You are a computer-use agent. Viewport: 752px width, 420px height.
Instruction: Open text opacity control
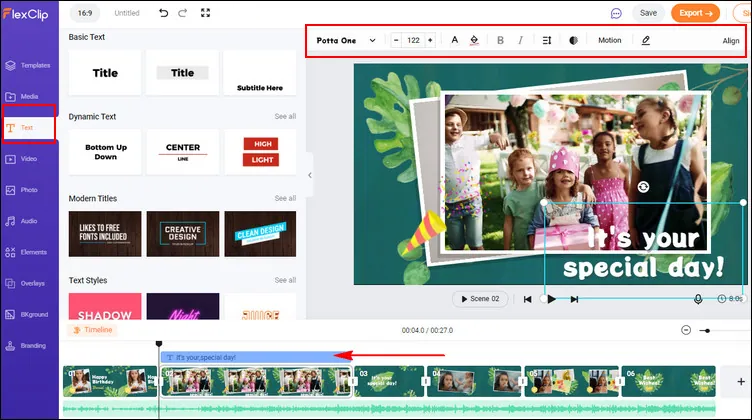[573, 40]
